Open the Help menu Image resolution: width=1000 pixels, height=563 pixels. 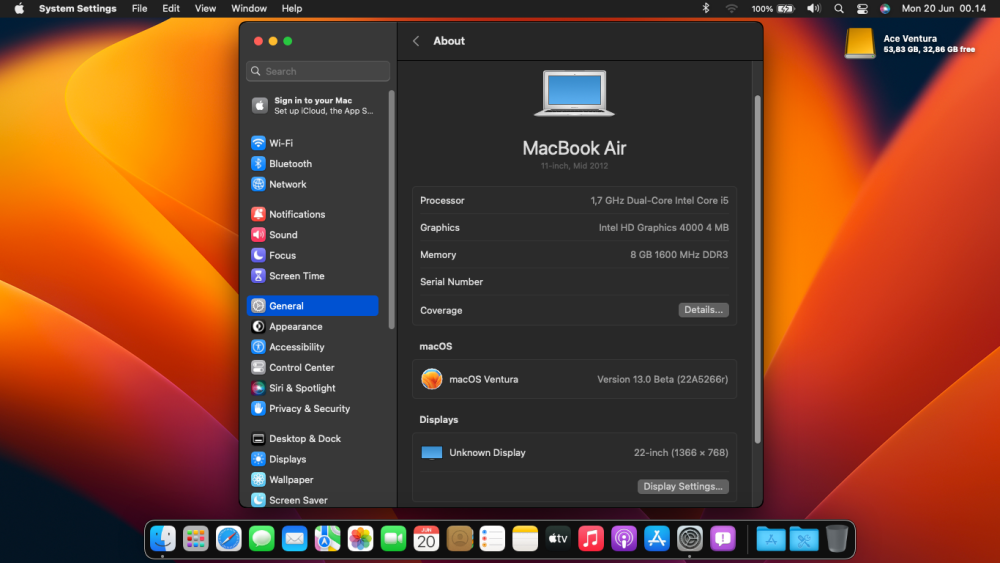click(291, 8)
